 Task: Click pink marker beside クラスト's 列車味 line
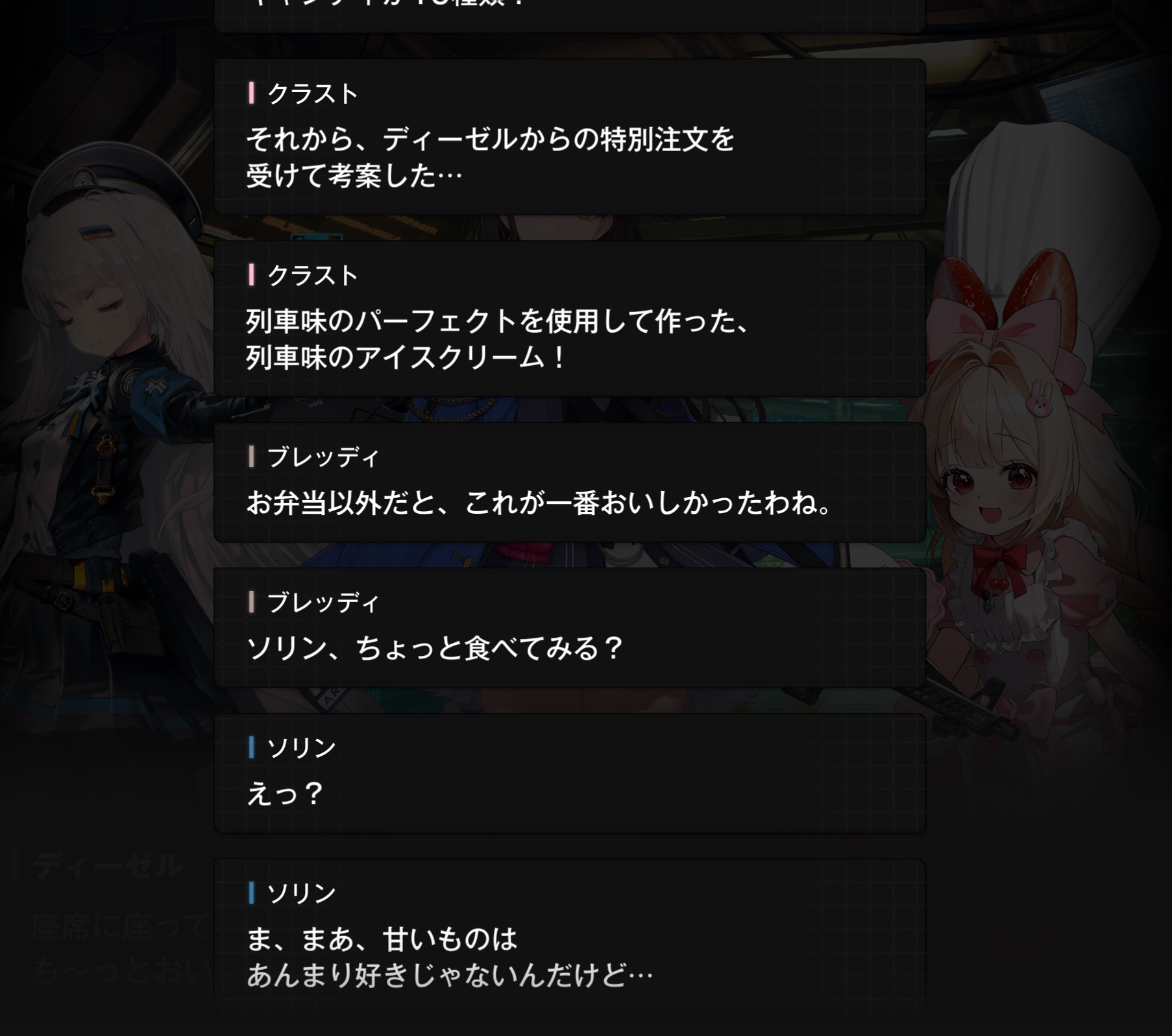[251, 275]
